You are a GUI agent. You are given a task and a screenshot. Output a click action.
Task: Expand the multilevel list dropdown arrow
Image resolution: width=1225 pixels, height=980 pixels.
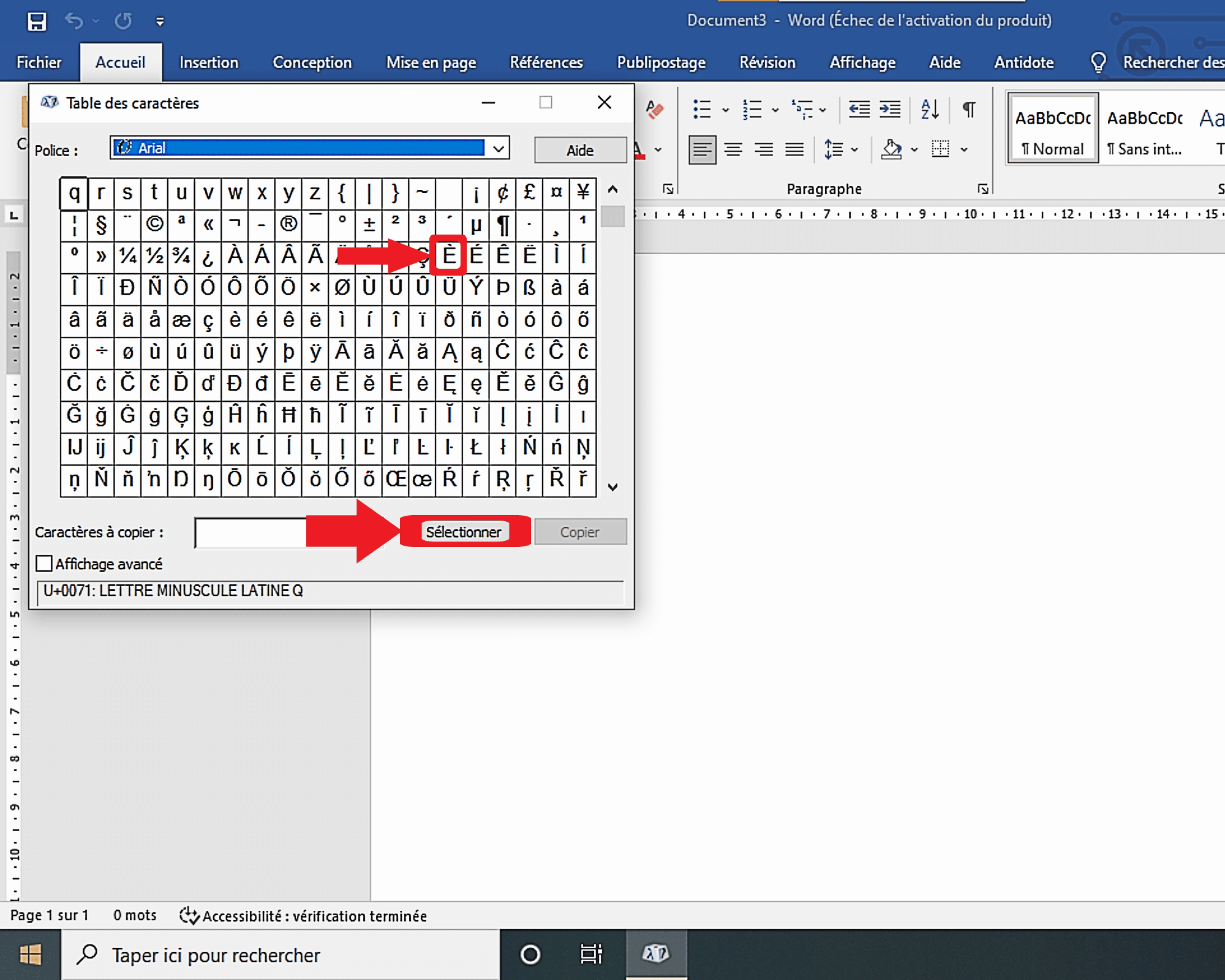[x=823, y=111]
